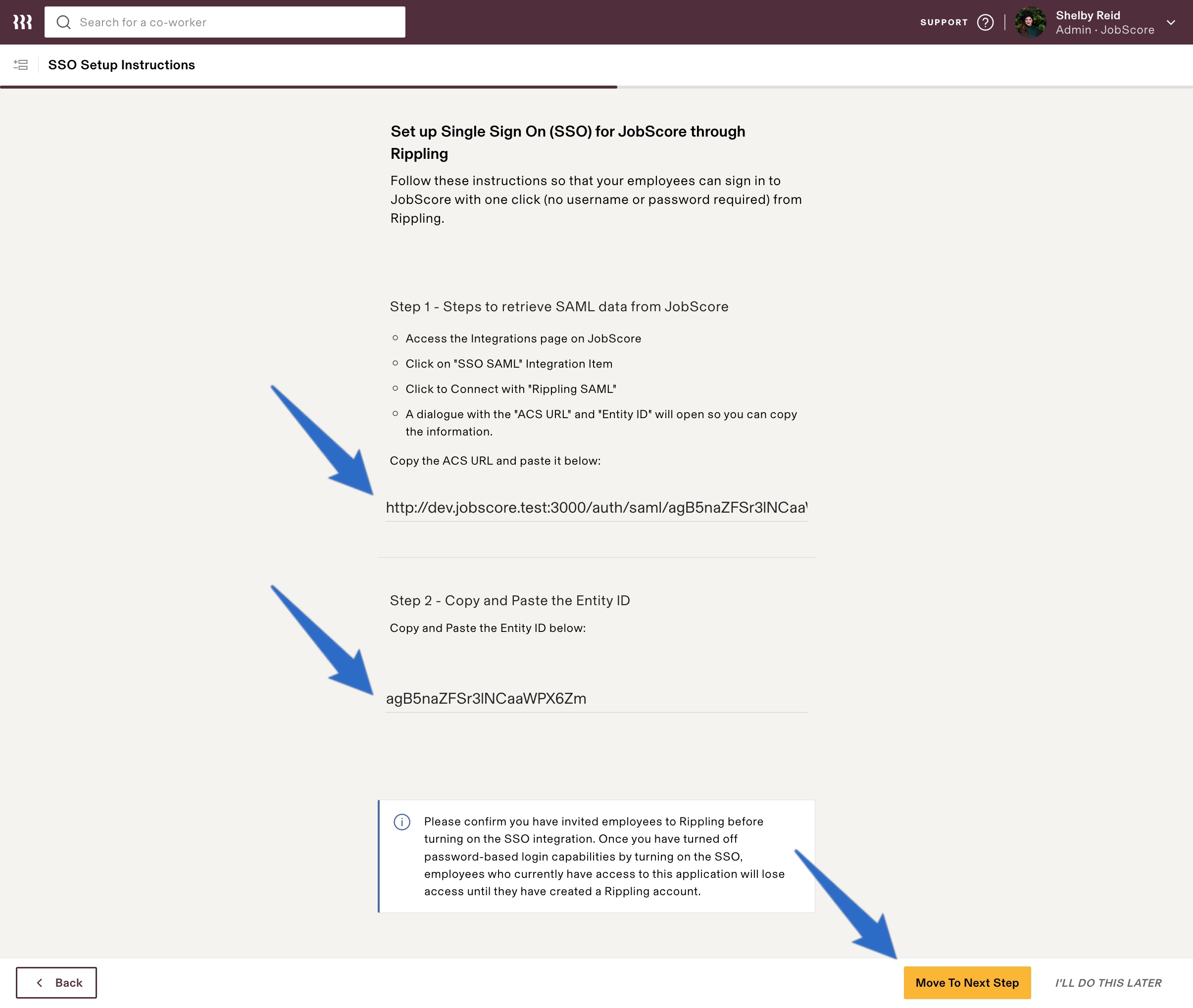The height and width of the screenshot is (1008, 1193).
Task: Click the SUPPORT label
Action: click(x=944, y=22)
